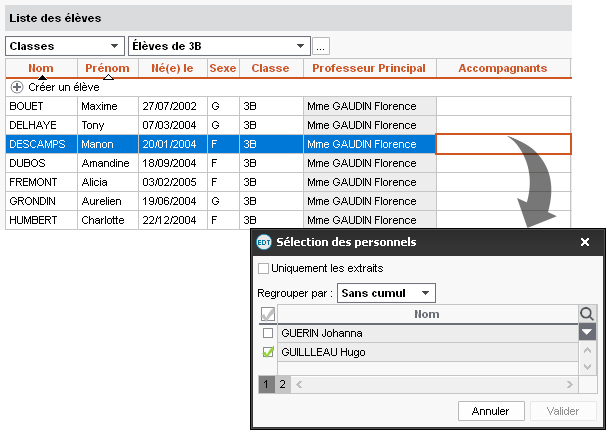Viewport: 606px width, 430px height.
Task: Click Créer un élève link
Action: 64,87
